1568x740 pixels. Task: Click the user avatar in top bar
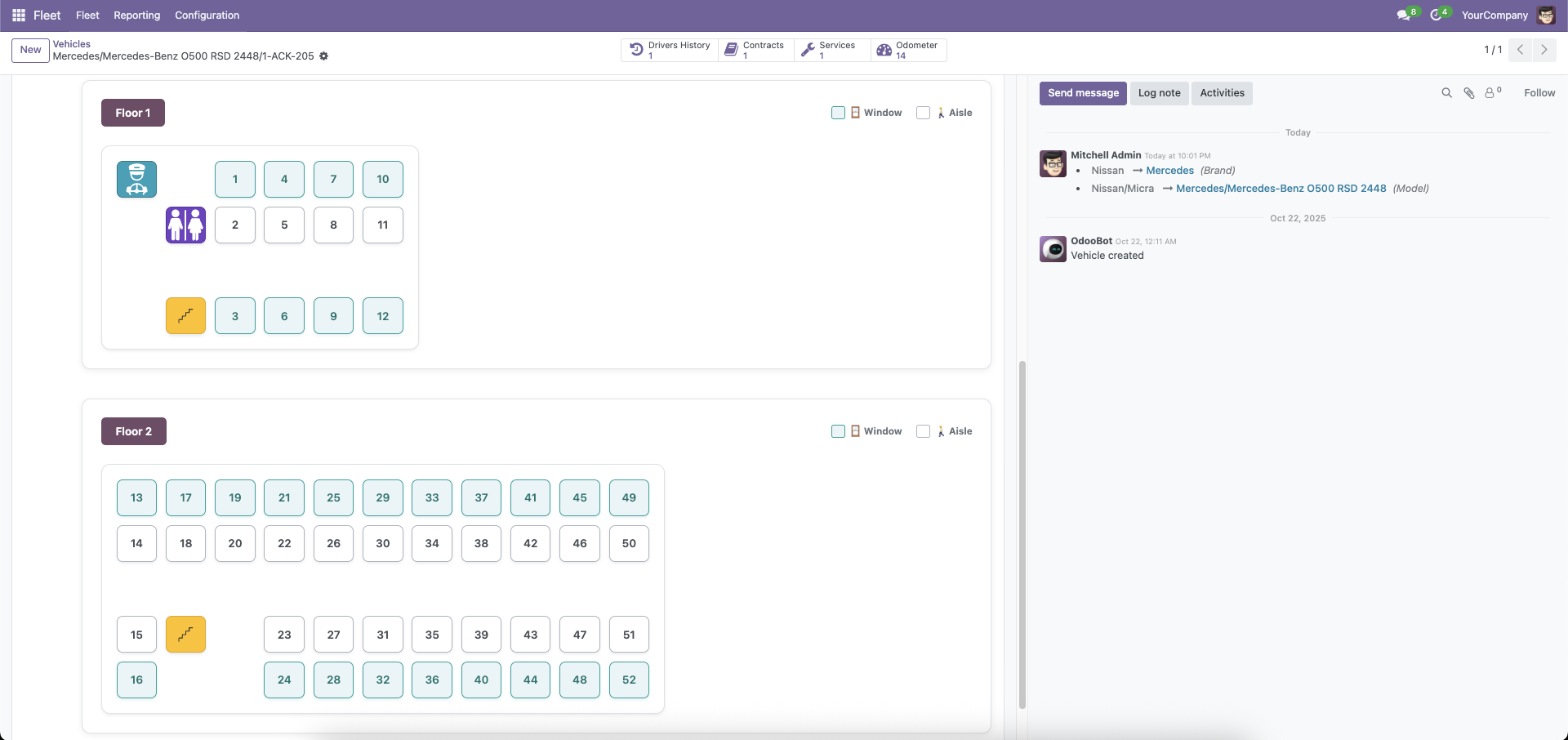1546,15
